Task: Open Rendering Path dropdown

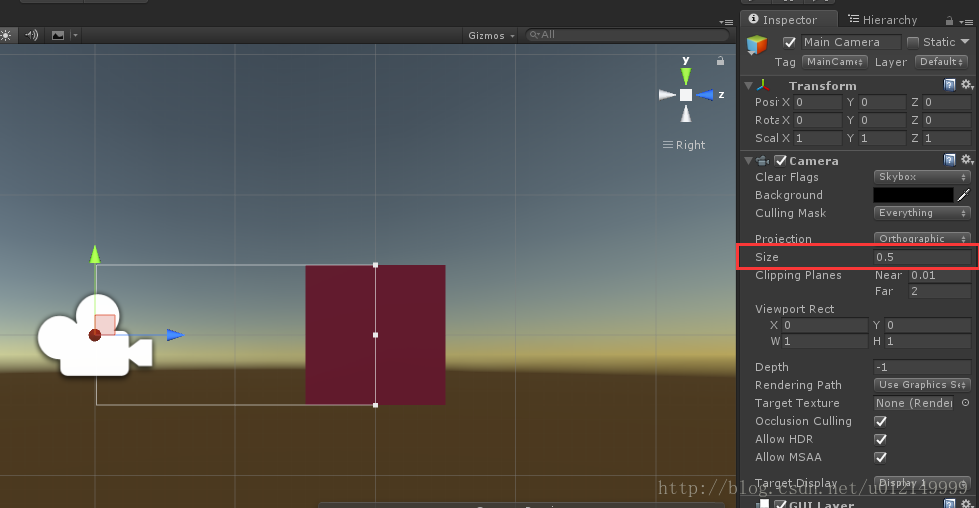Action: (x=922, y=384)
